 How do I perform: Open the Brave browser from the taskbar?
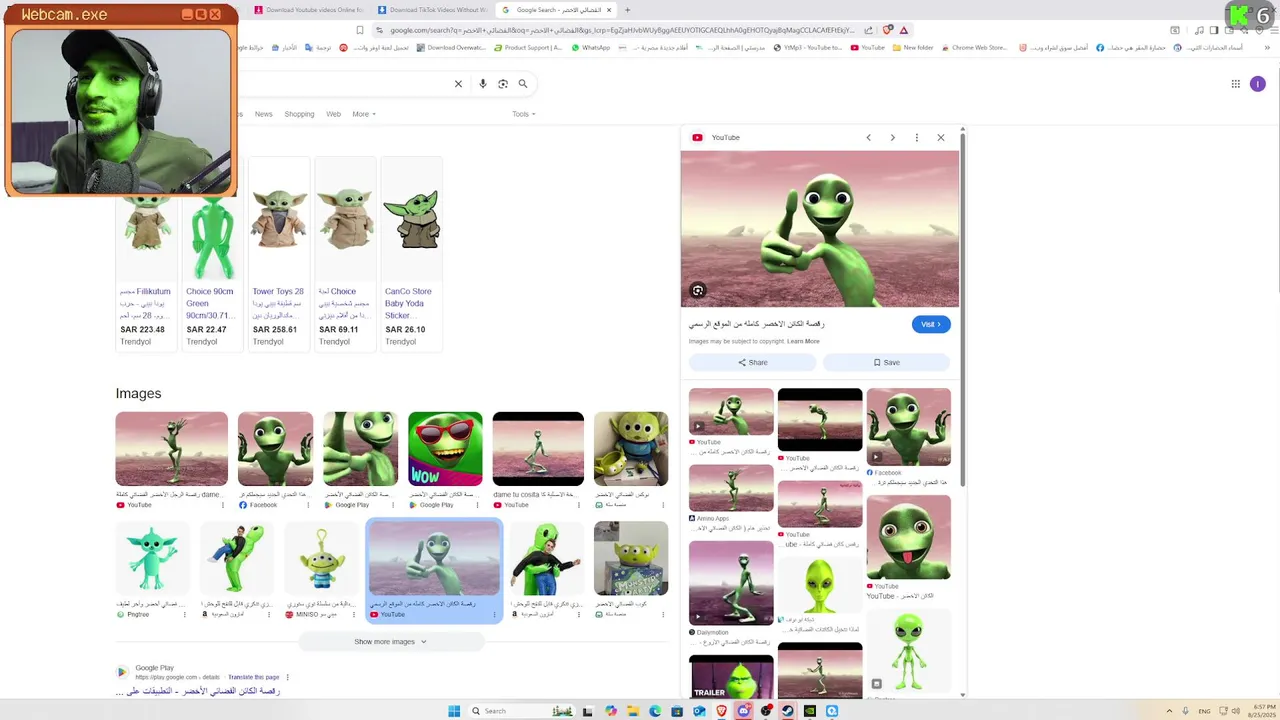pyautogui.click(x=721, y=711)
